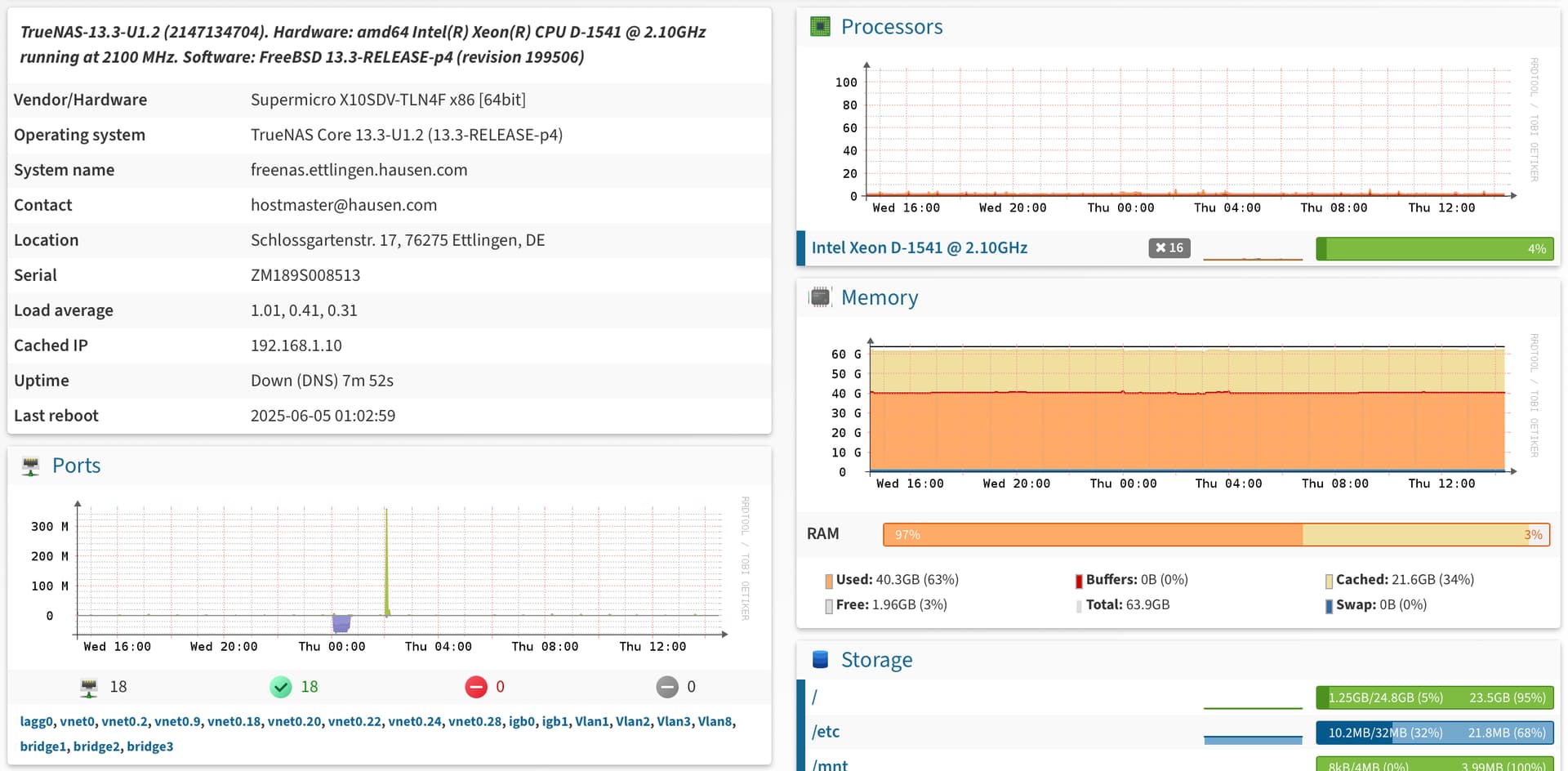This screenshot has width=1568, height=771.
Task: Click the Storage database icon
Action: click(821, 659)
